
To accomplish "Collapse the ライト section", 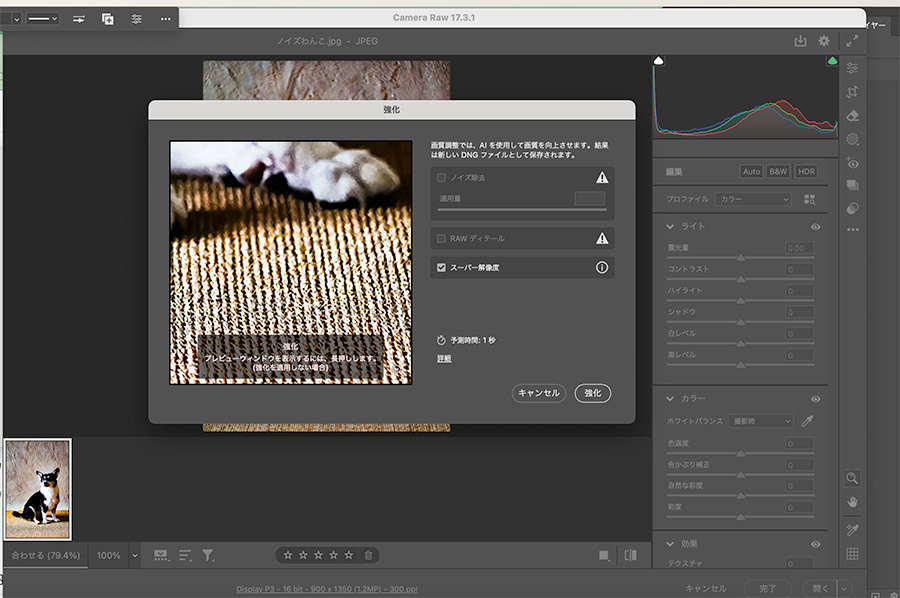I will pos(670,227).
